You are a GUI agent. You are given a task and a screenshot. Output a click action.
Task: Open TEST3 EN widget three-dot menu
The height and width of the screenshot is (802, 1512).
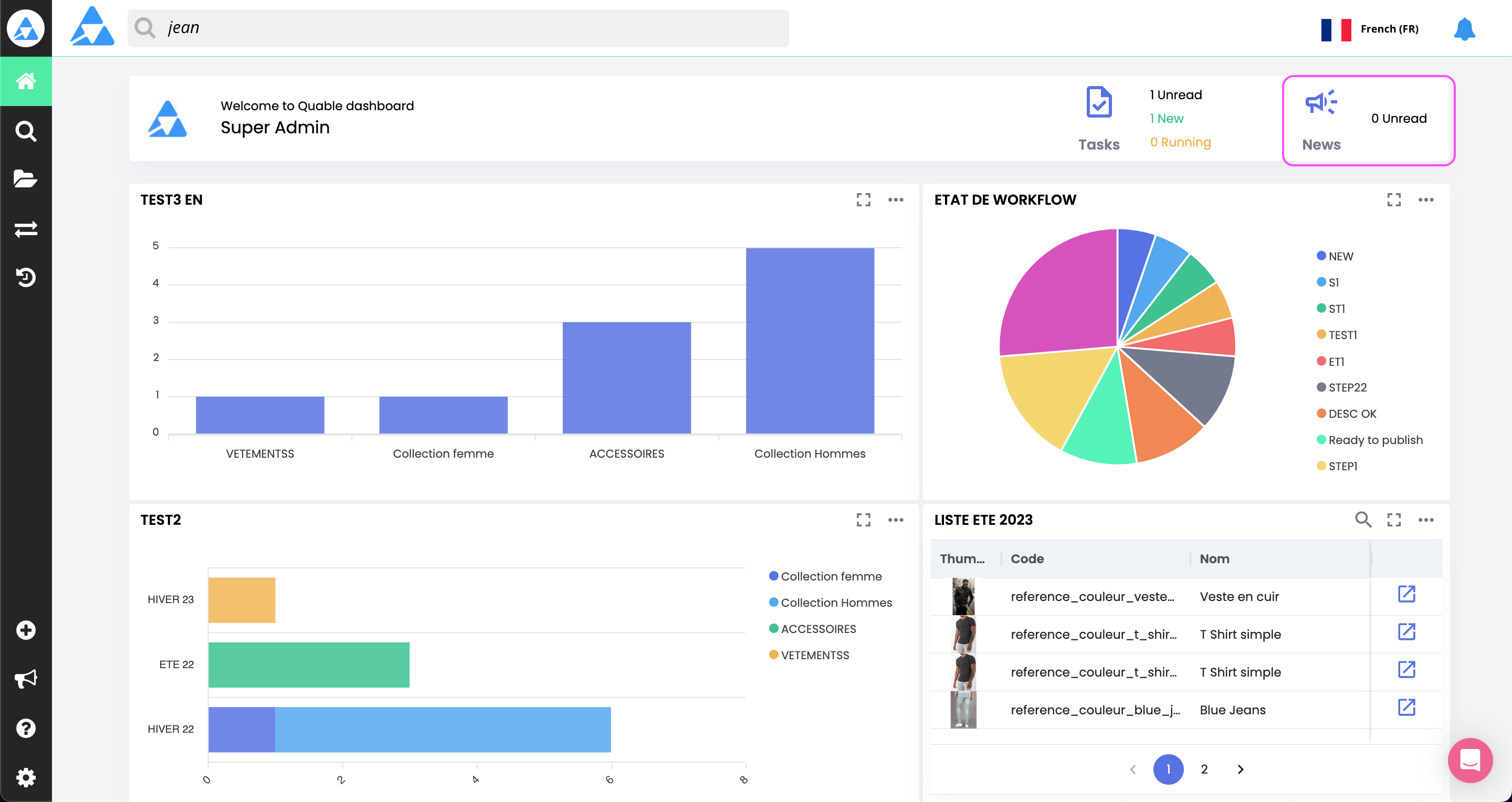pyautogui.click(x=895, y=200)
